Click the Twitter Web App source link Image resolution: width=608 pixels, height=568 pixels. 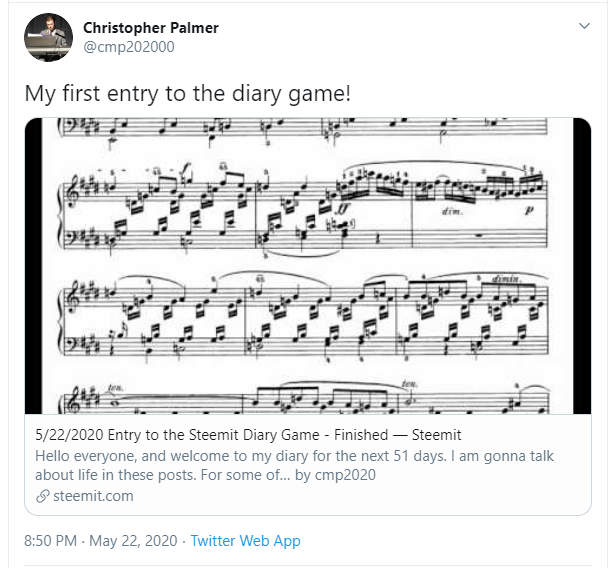[x=245, y=540]
